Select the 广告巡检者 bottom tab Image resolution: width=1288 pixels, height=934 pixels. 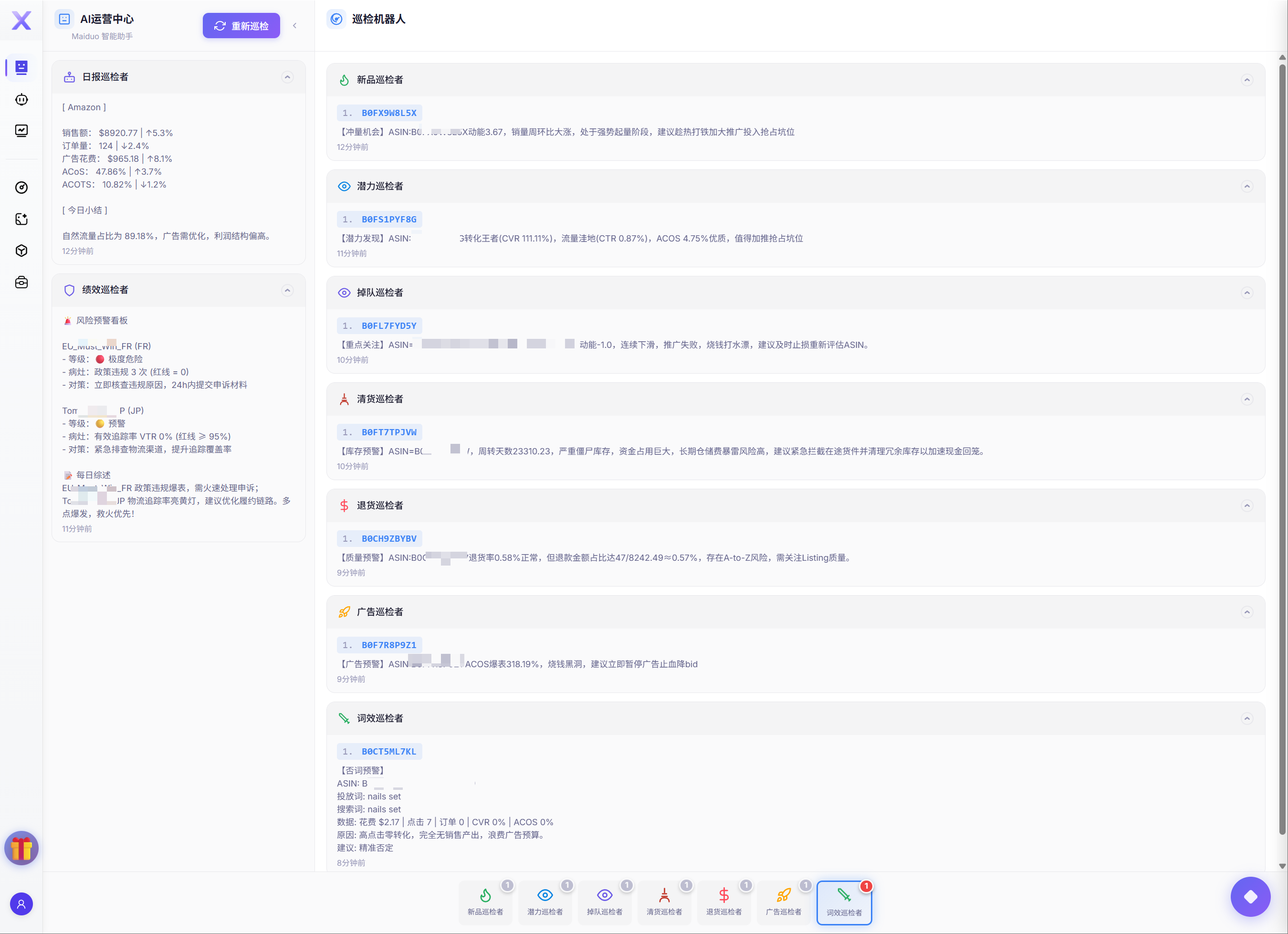(783, 902)
